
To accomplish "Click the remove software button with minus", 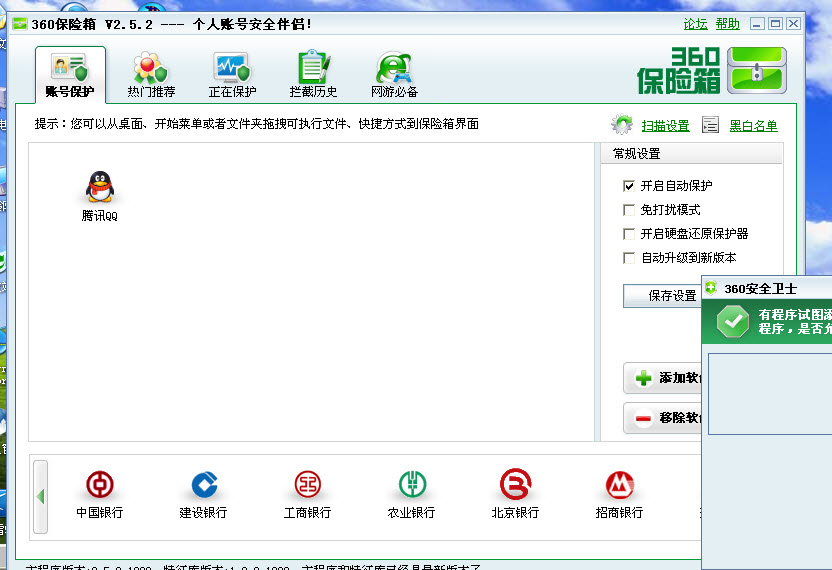I will [663, 418].
